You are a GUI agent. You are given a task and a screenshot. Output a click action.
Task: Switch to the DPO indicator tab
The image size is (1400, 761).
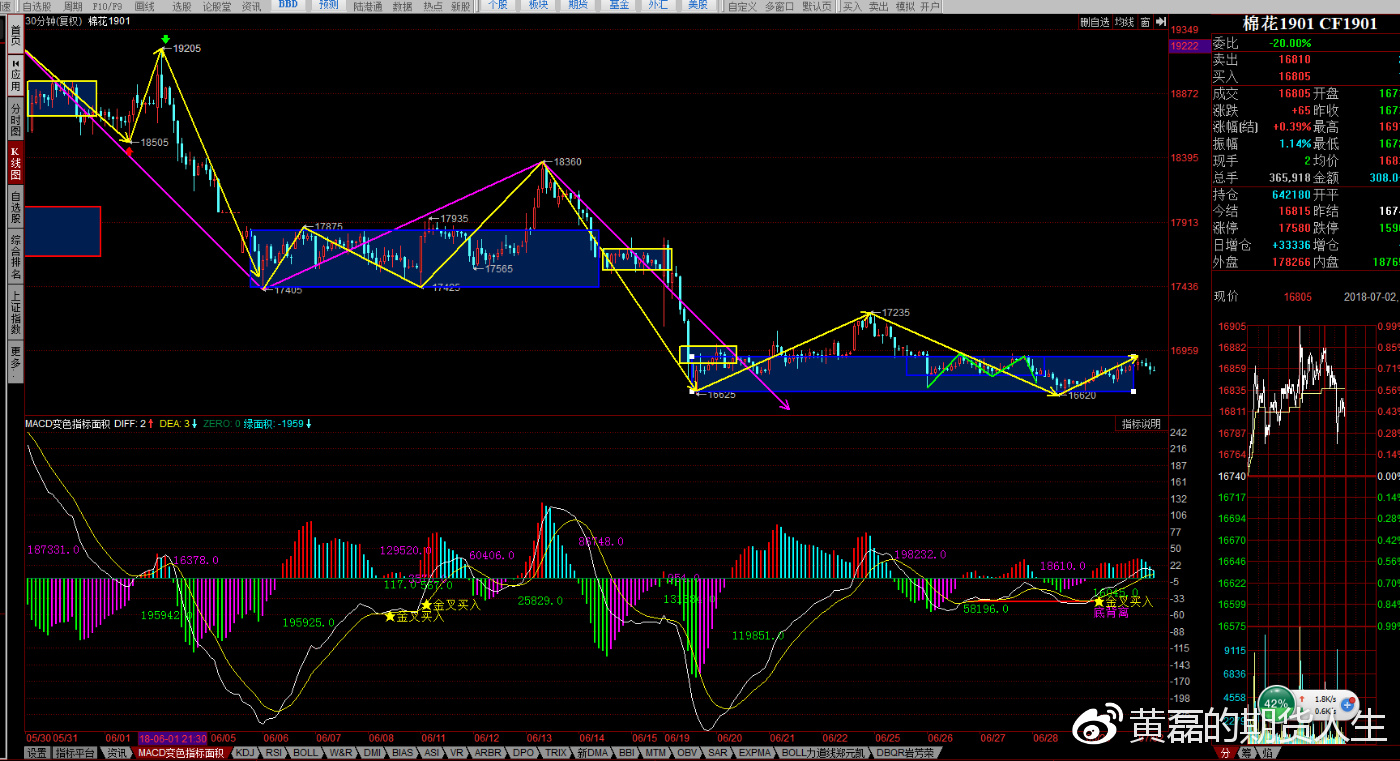pos(524,753)
